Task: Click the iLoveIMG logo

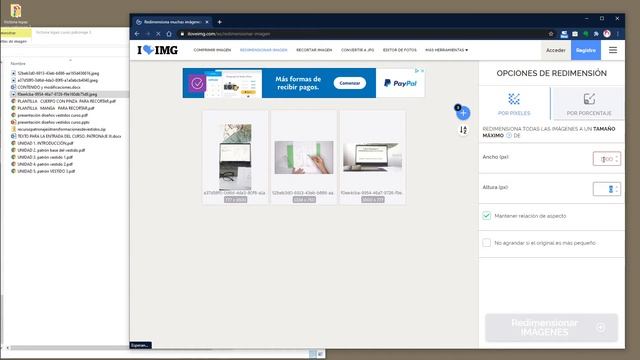Action: (158, 50)
